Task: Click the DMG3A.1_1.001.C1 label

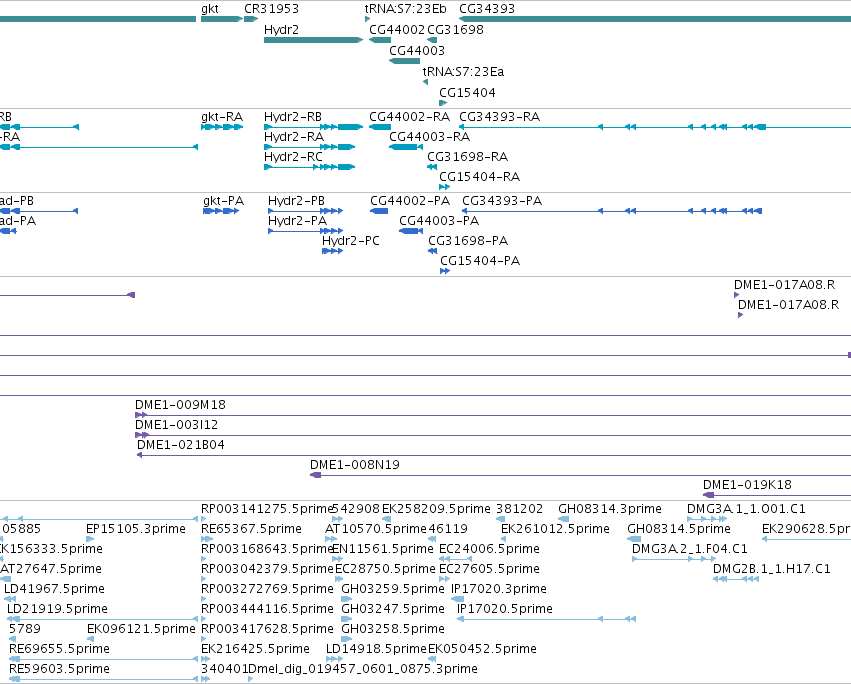Action: [x=746, y=509]
